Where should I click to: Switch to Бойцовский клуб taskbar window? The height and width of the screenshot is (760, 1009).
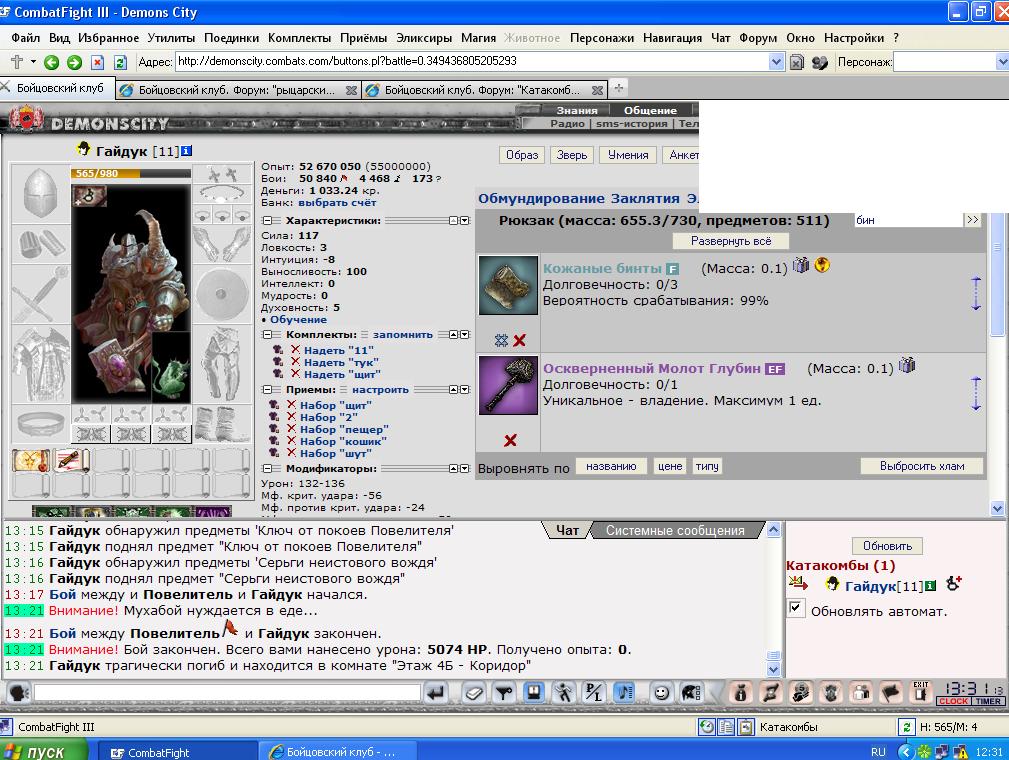click(x=338, y=752)
